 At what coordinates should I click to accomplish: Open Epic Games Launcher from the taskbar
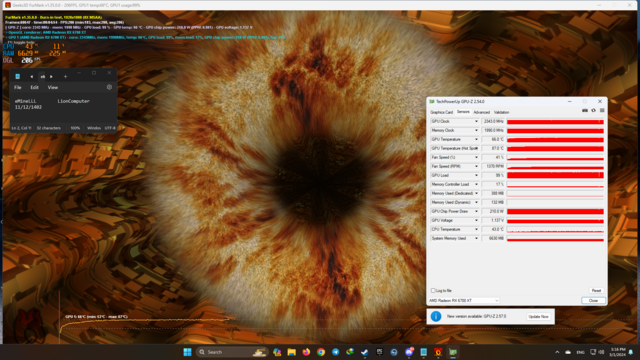tap(379, 352)
